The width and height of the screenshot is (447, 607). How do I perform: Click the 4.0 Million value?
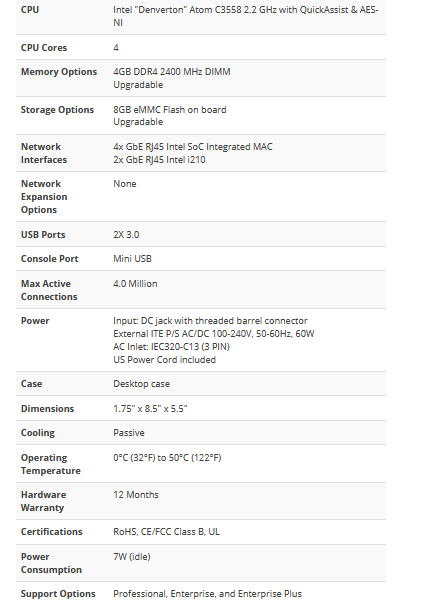(x=135, y=284)
